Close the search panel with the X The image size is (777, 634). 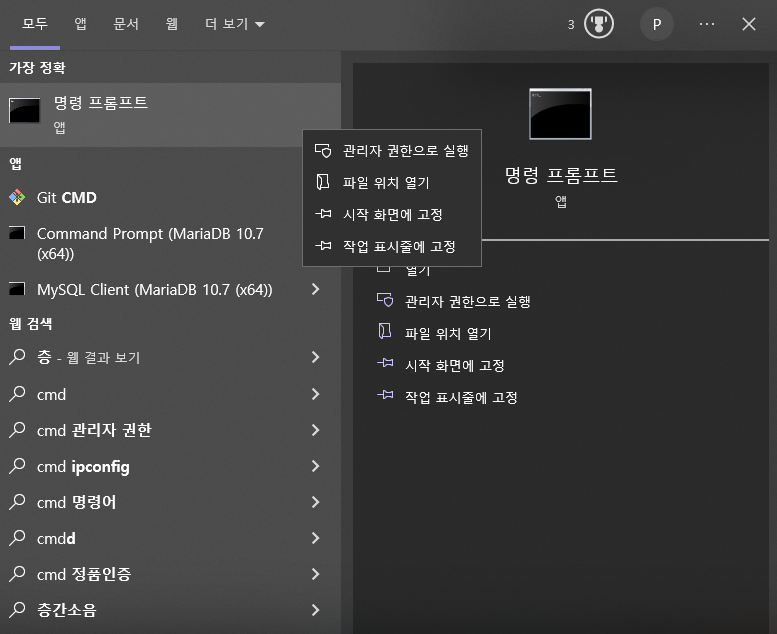point(749,24)
